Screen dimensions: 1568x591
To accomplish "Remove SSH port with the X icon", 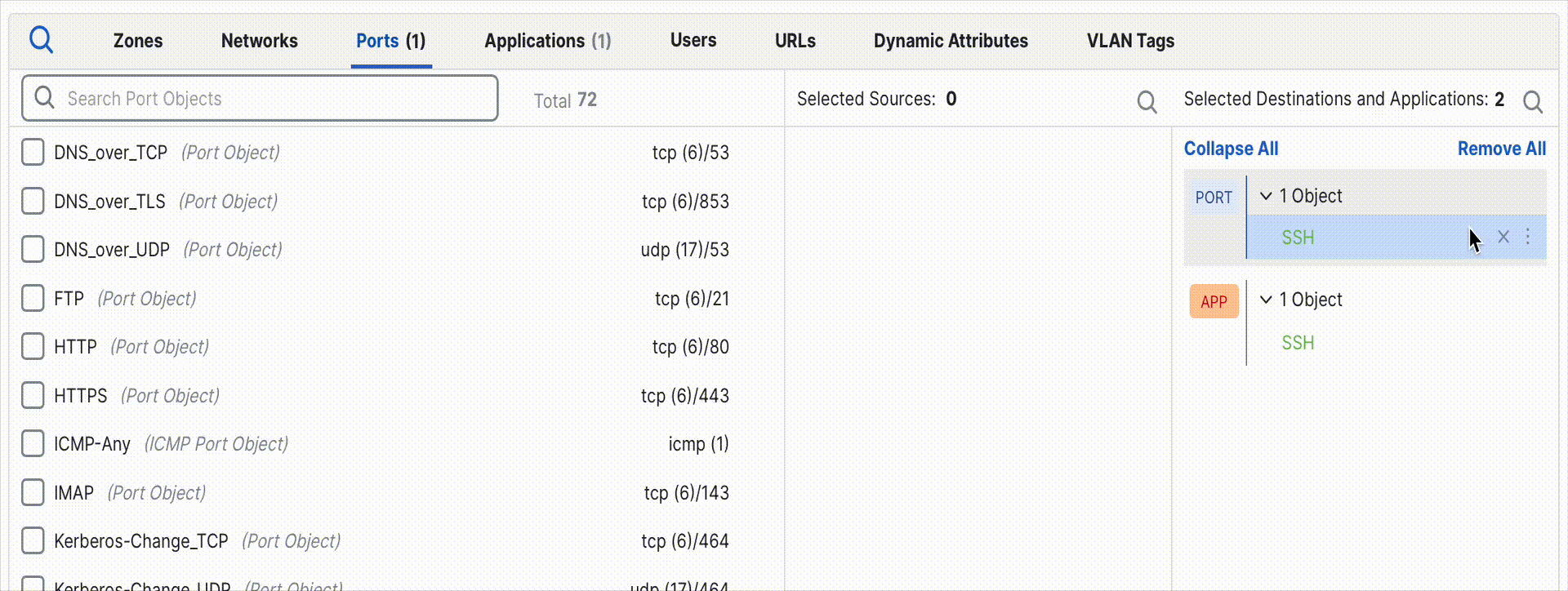I will click(x=1503, y=237).
